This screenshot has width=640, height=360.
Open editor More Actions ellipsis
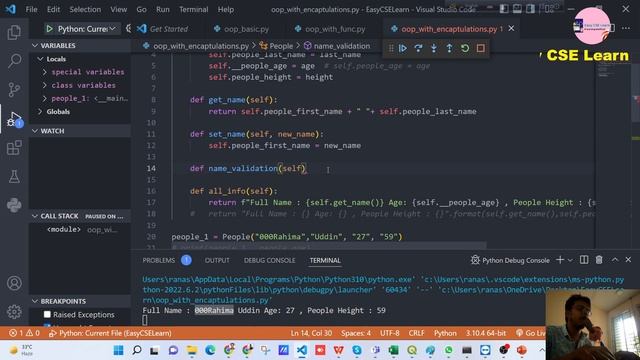[626, 28]
